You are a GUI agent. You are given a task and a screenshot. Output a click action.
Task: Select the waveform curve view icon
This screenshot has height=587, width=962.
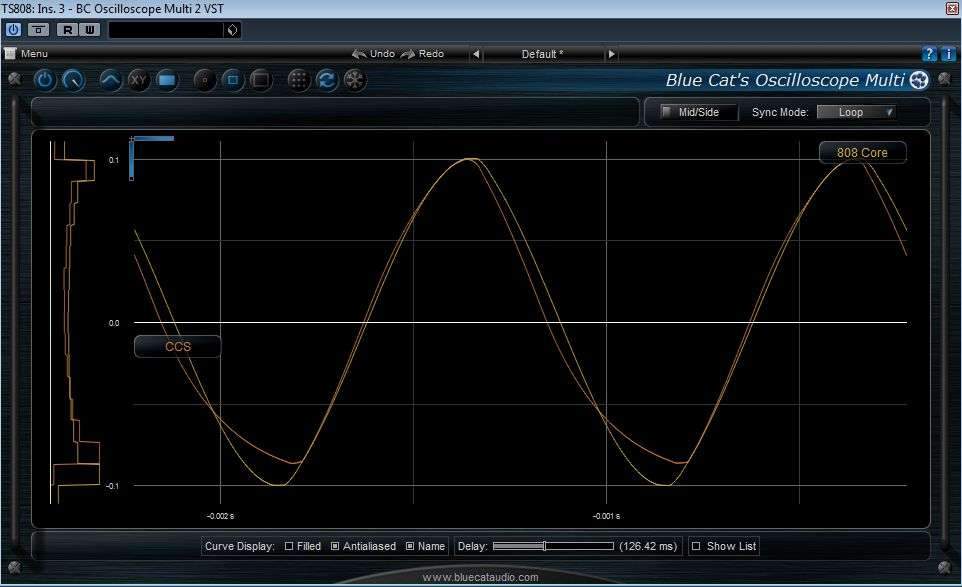click(x=110, y=80)
